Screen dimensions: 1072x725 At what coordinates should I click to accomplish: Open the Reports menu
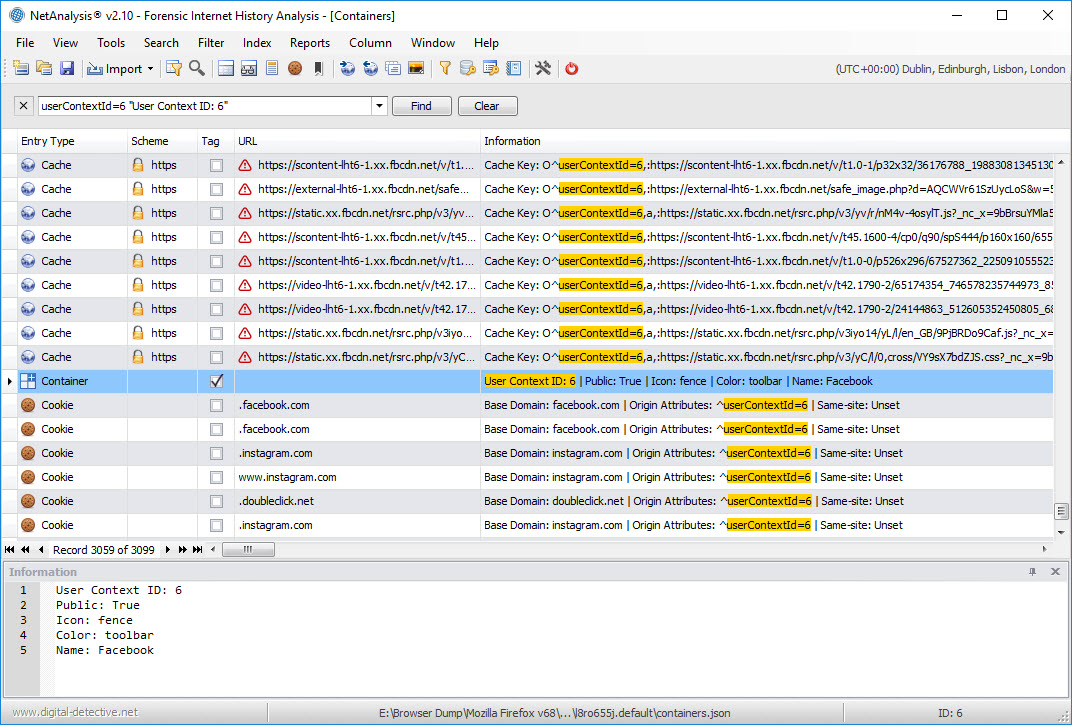[x=310, y=42]
